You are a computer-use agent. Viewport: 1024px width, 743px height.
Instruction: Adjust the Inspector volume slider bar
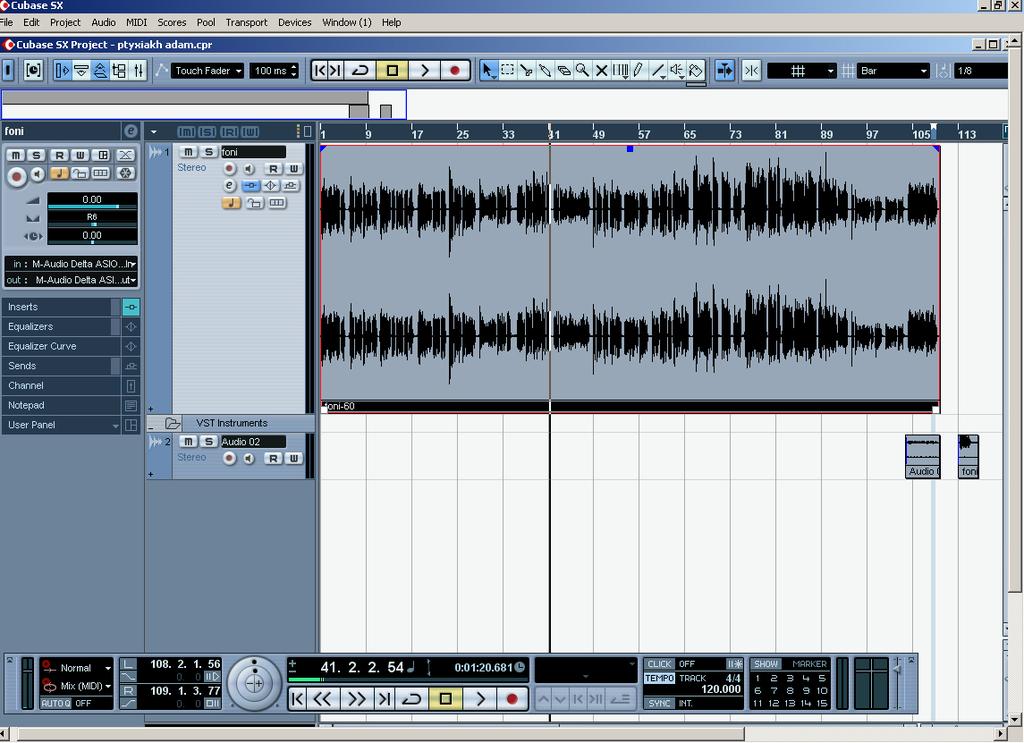click(92, 206)
